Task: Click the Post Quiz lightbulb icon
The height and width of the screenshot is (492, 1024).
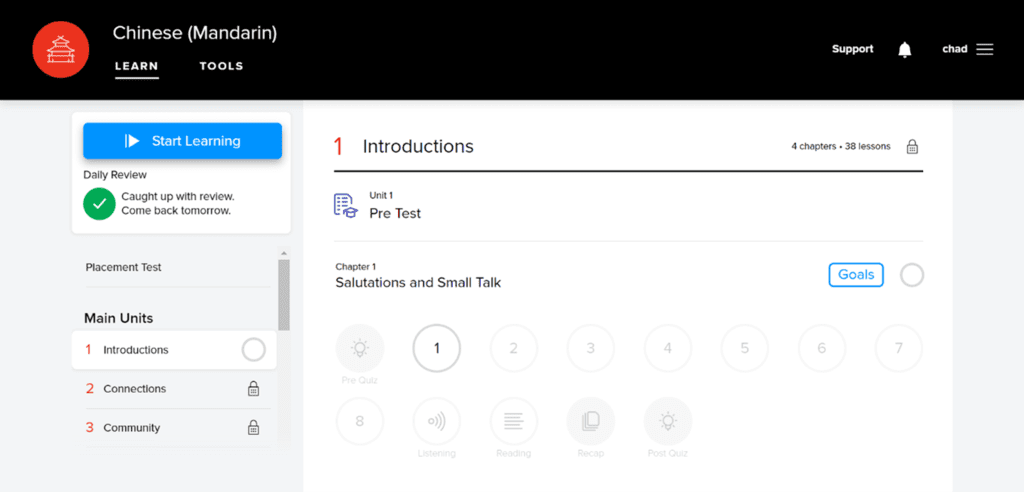Action: pos(667,421)
